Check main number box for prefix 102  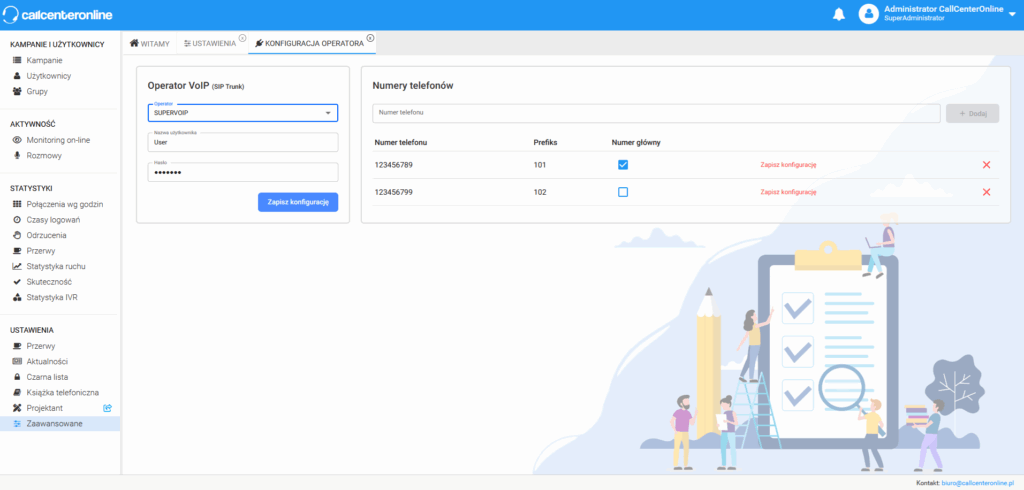(623, 192)
